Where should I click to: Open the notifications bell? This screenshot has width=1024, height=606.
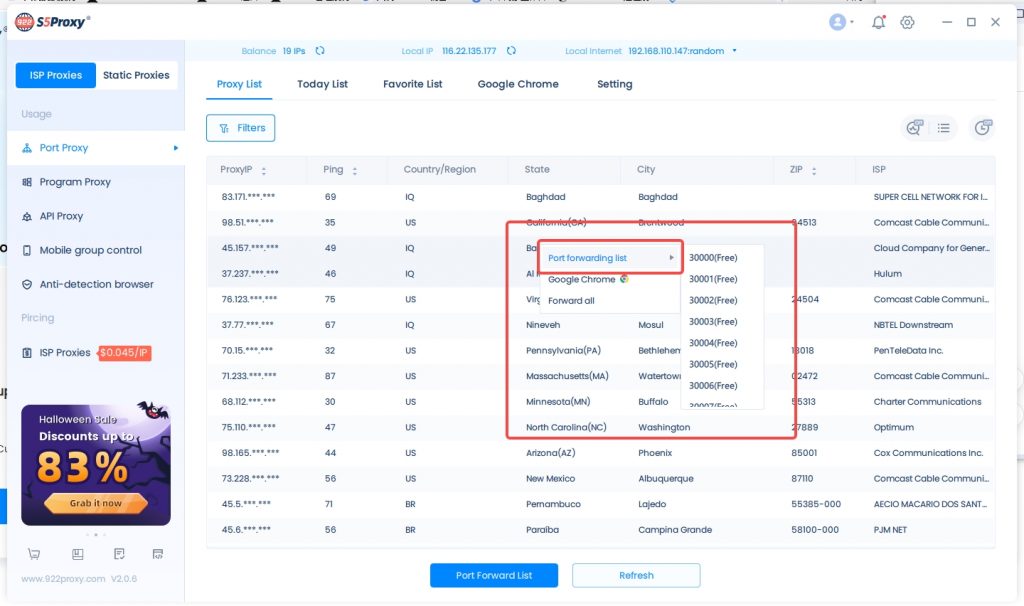(878, 22)
